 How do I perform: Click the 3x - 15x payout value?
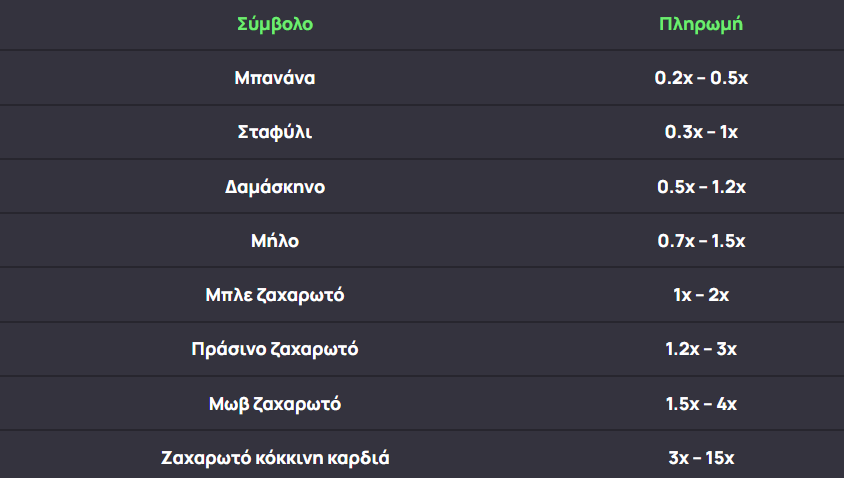pos(701,458)
